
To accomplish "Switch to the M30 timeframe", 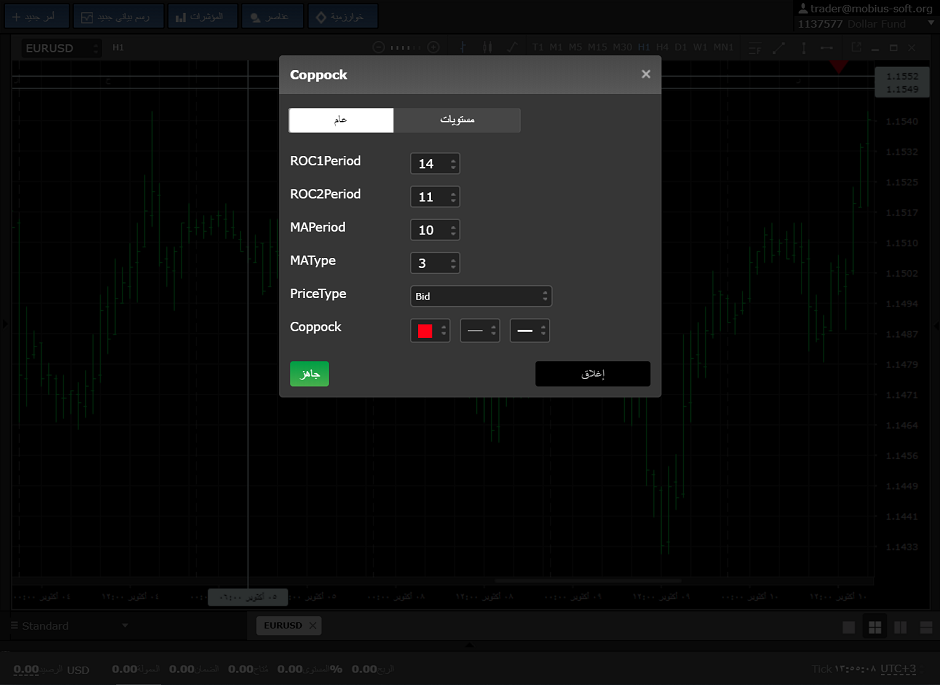I will [x=622, y=47].
